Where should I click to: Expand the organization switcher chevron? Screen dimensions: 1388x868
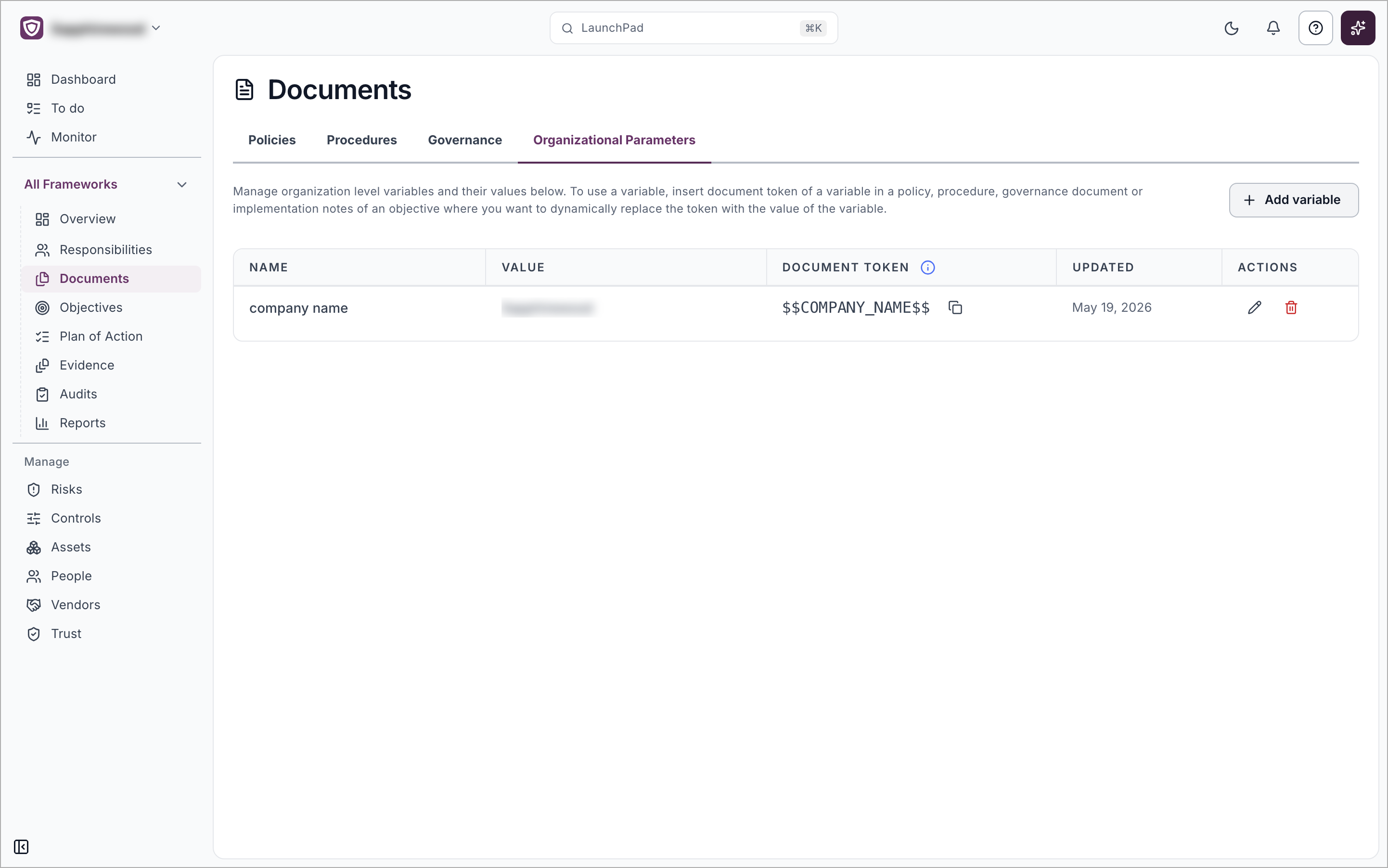(155, 28)
